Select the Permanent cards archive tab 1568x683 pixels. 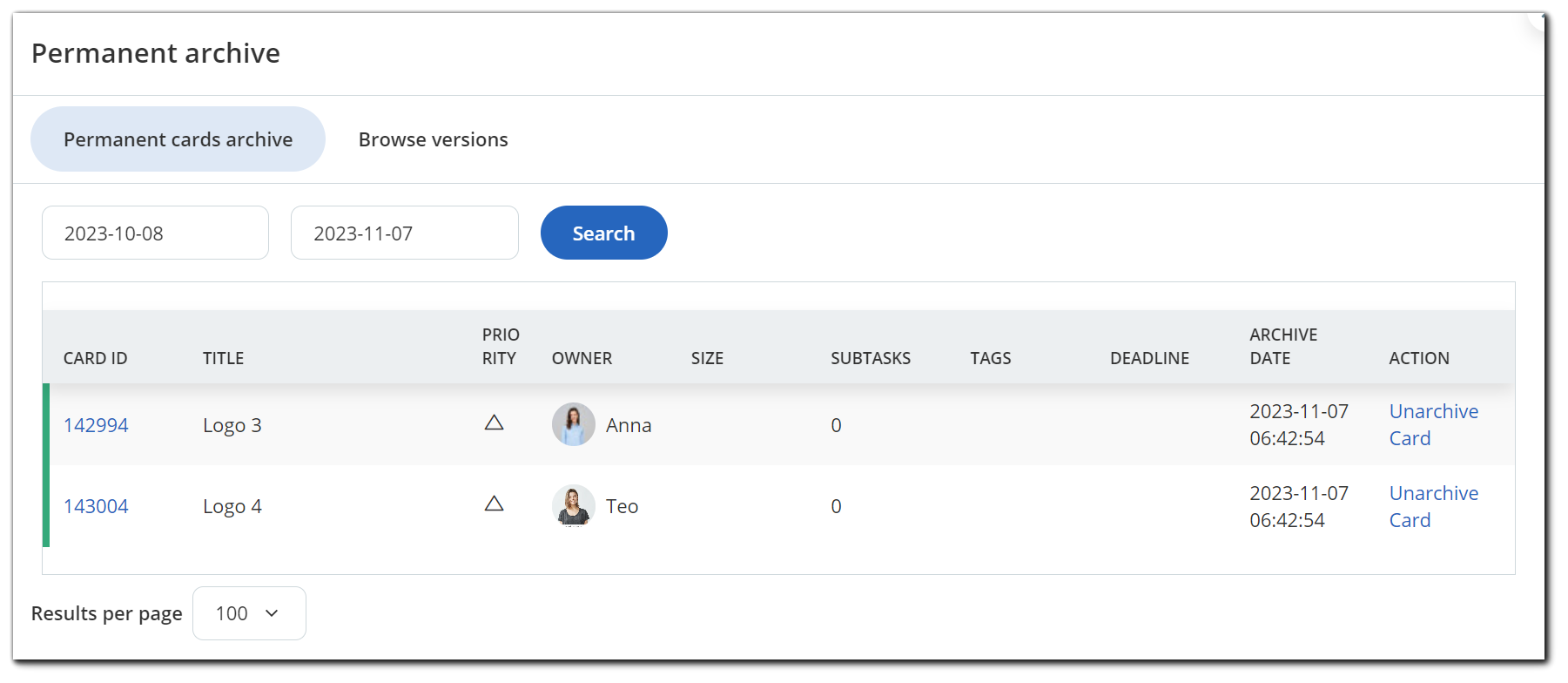[x=178, y=139]
